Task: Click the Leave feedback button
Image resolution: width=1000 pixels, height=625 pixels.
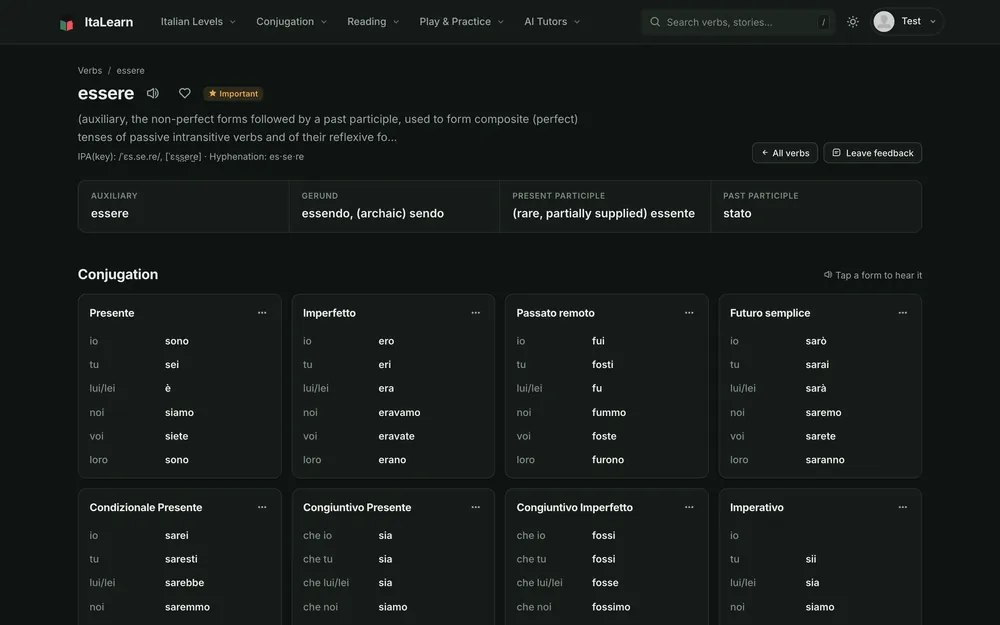Action: pyautogui.click(x=872, y=153)
